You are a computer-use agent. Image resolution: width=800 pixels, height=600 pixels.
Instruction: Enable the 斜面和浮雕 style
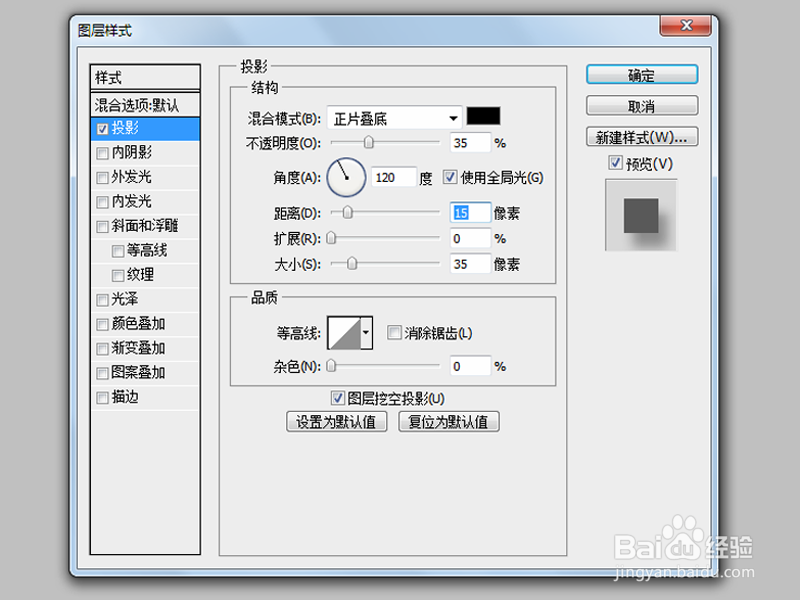tap(102, 226)
